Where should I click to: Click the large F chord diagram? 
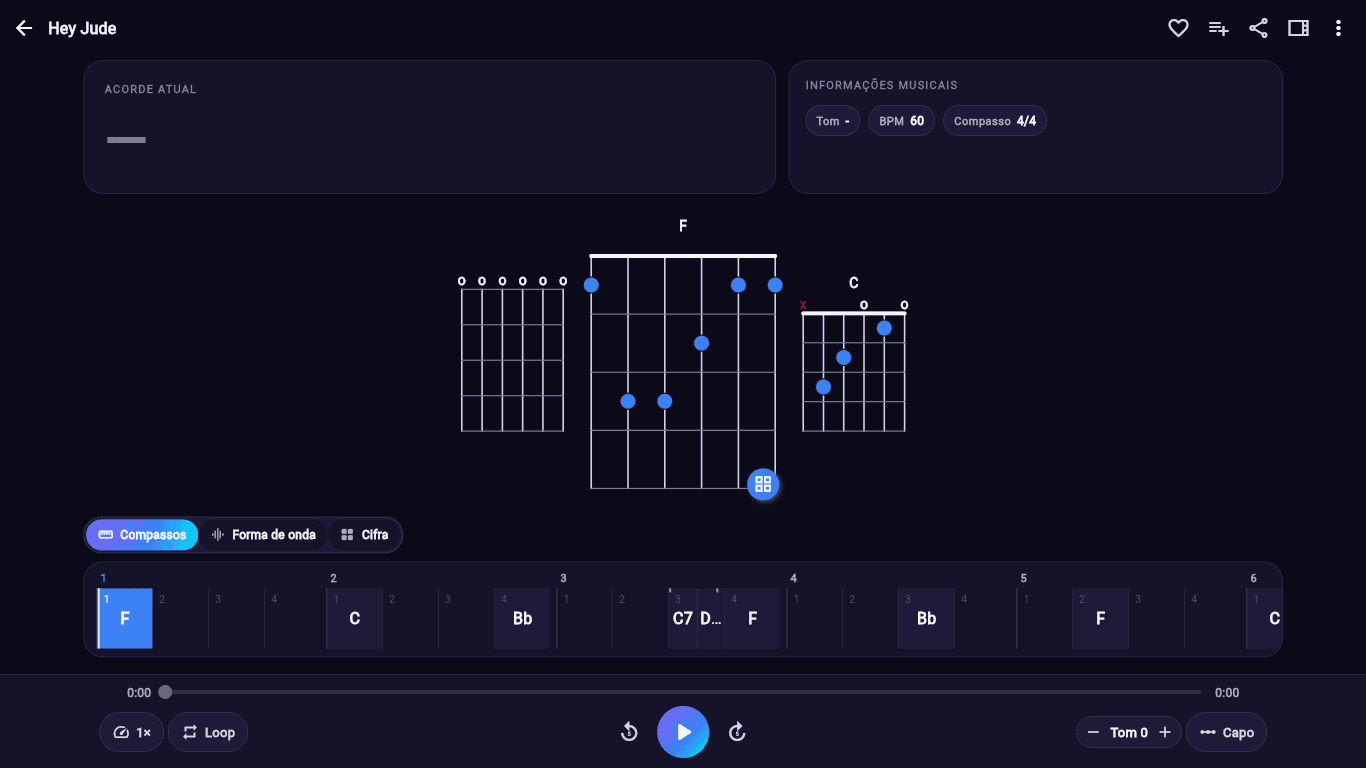coord(683,372)
